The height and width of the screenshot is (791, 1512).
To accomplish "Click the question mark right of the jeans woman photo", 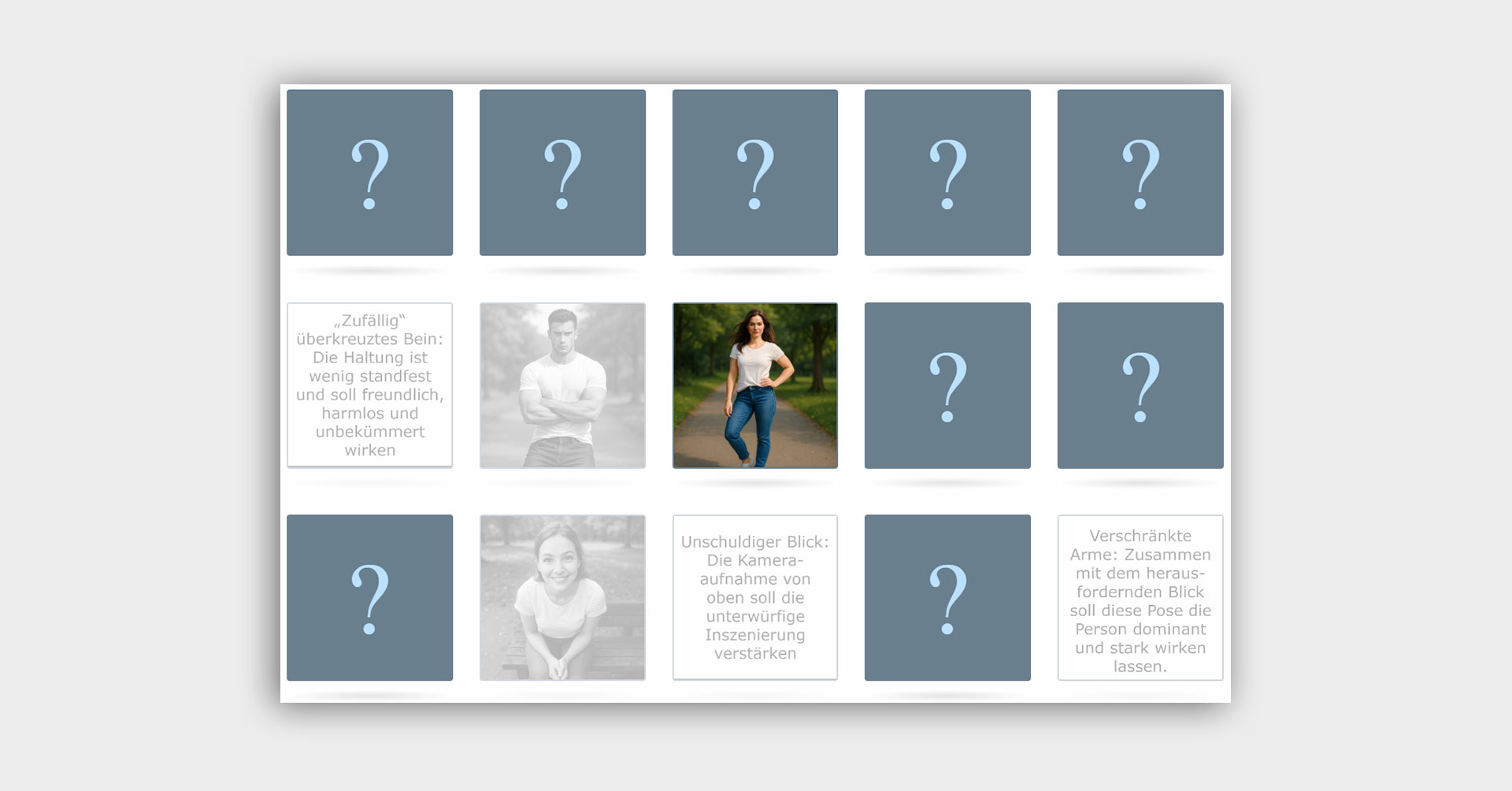I will point(947,385).
